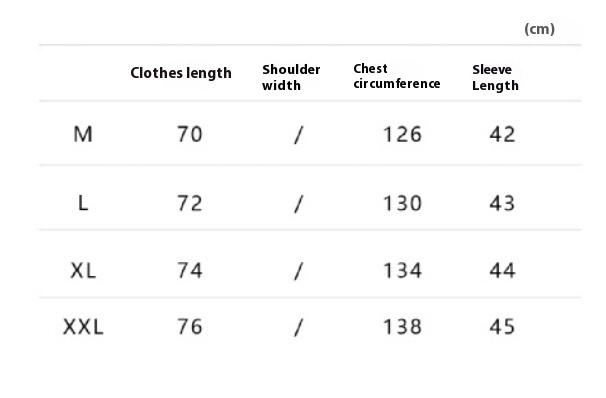Click the Clothes length column header
Image resolution: width=606 pixels, height=398 pixels.
pos(181,73)
